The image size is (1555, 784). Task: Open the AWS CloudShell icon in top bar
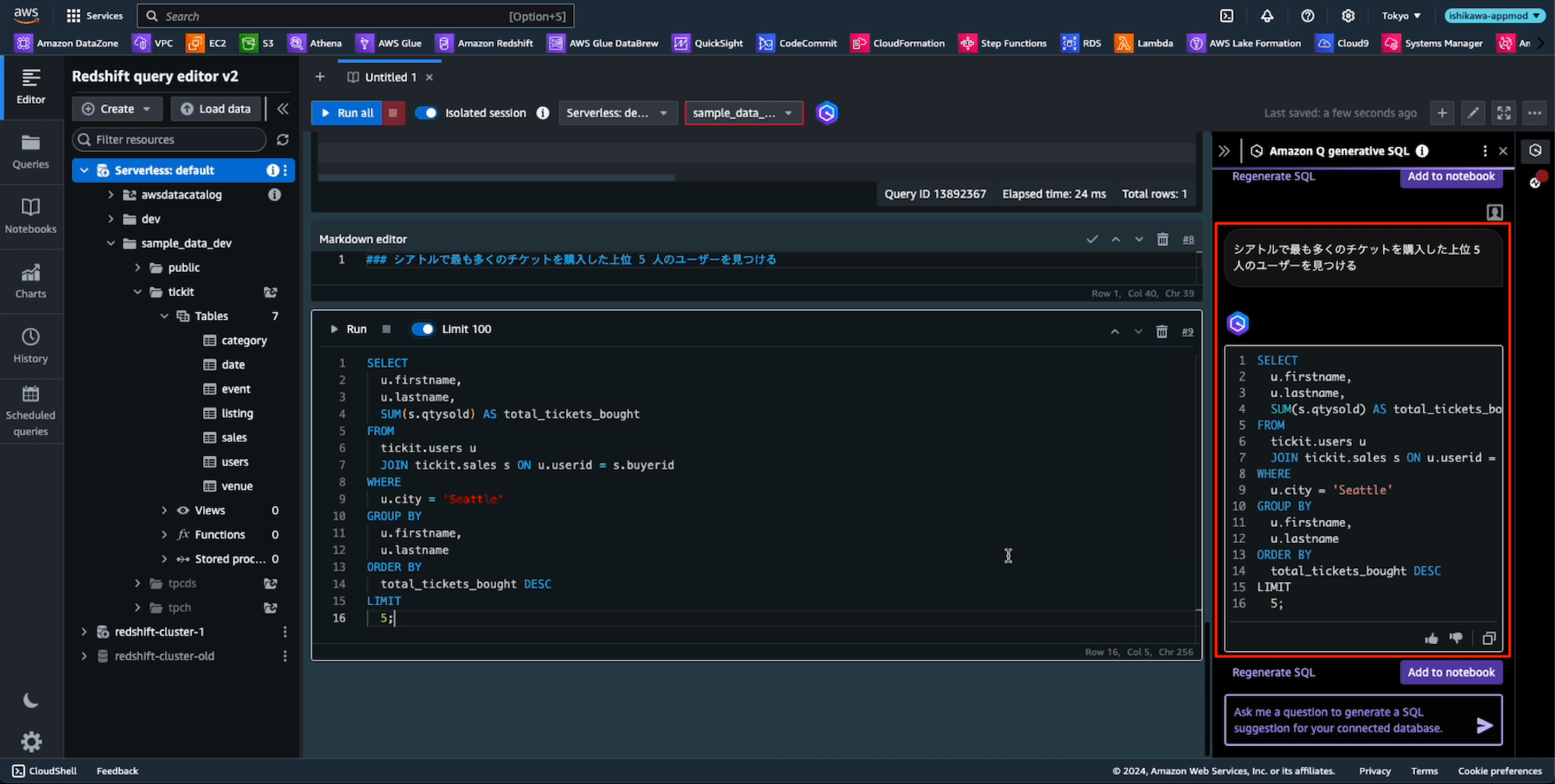[1227, 16]
